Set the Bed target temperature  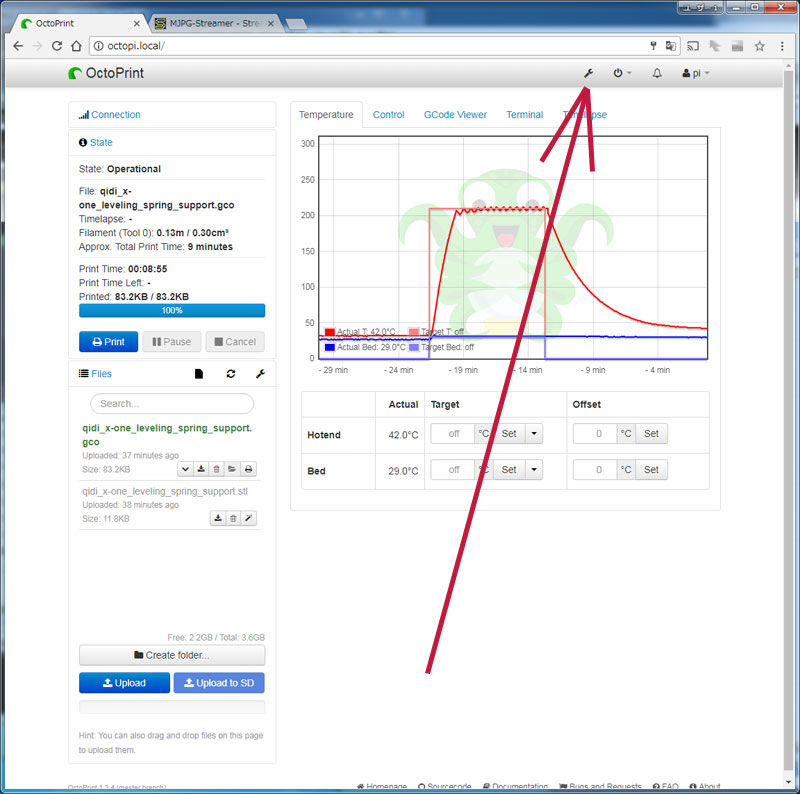[x=509, y=469]
